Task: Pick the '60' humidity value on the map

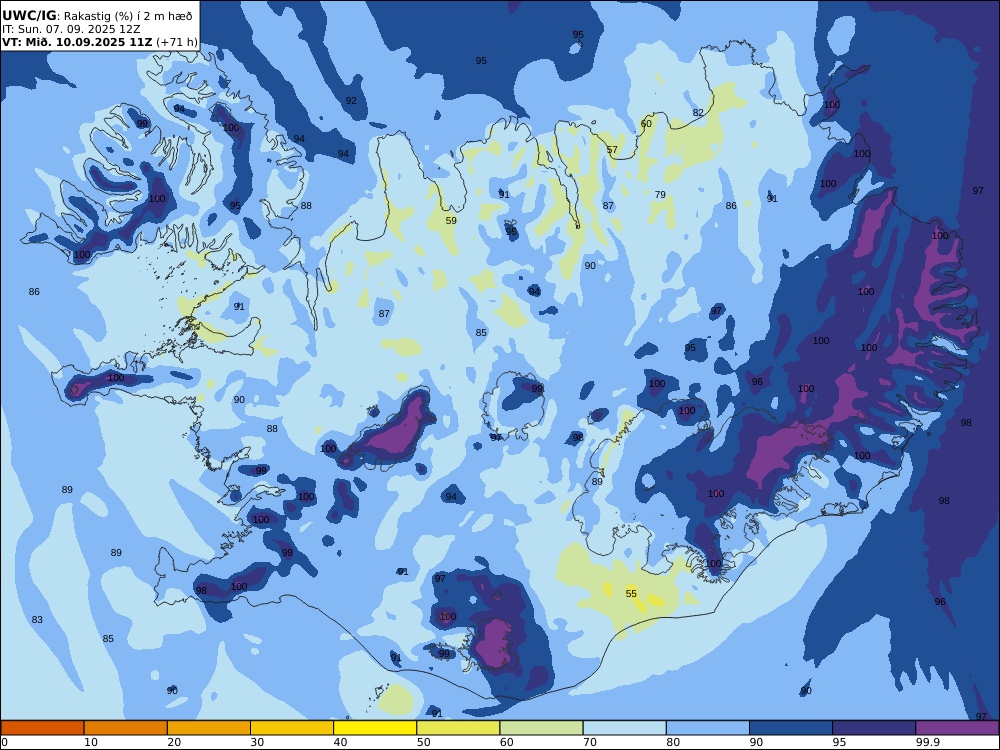Action: click(646, 124)
